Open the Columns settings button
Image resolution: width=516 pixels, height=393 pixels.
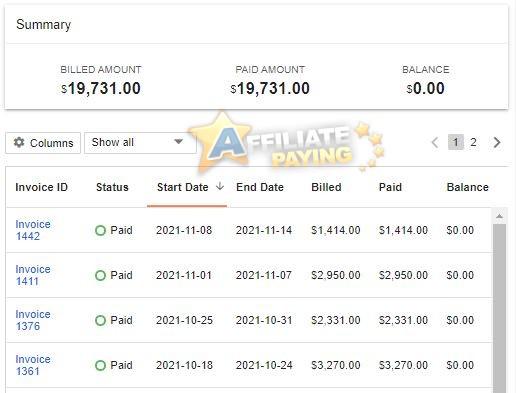[43, 143]
